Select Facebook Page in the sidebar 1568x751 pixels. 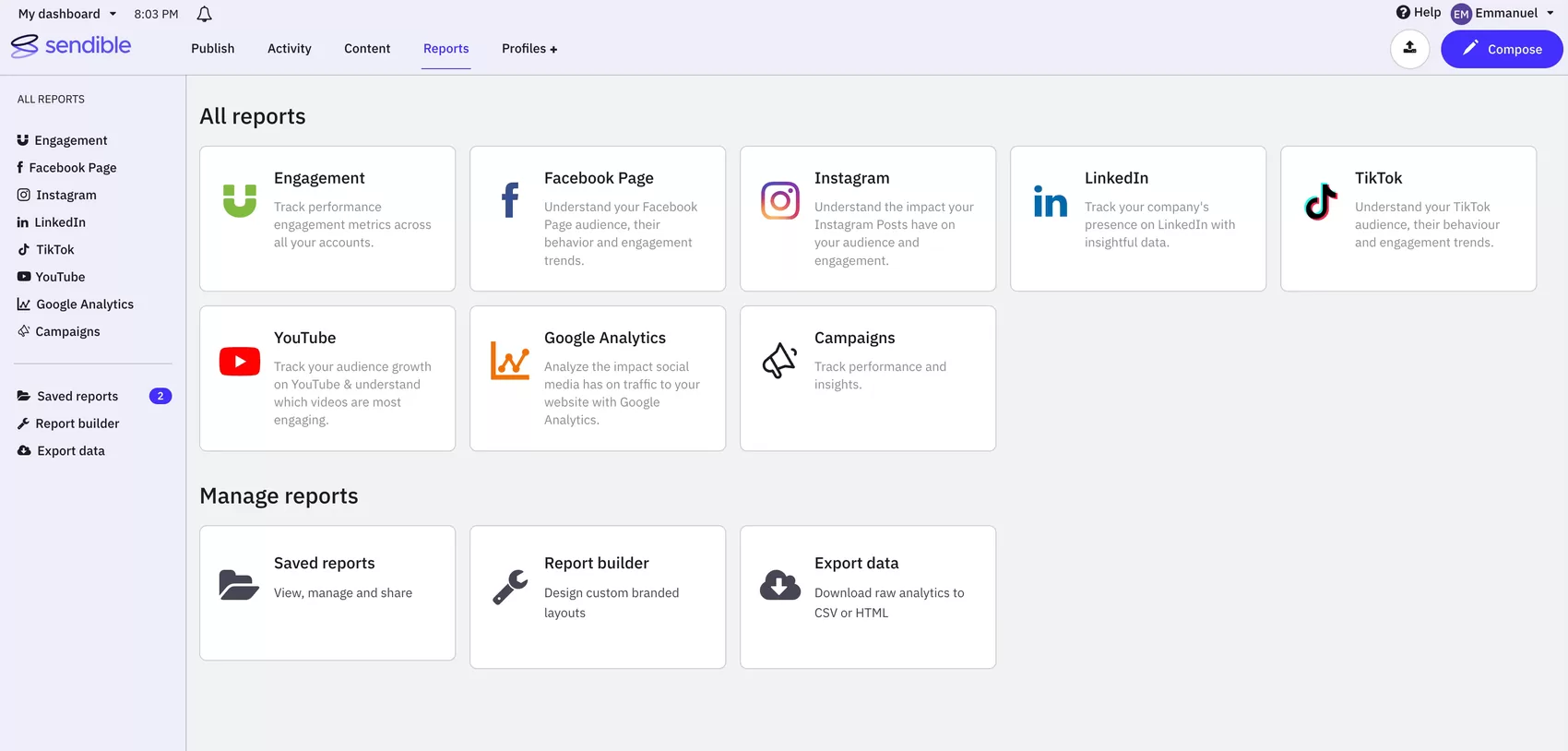[73, 167]
